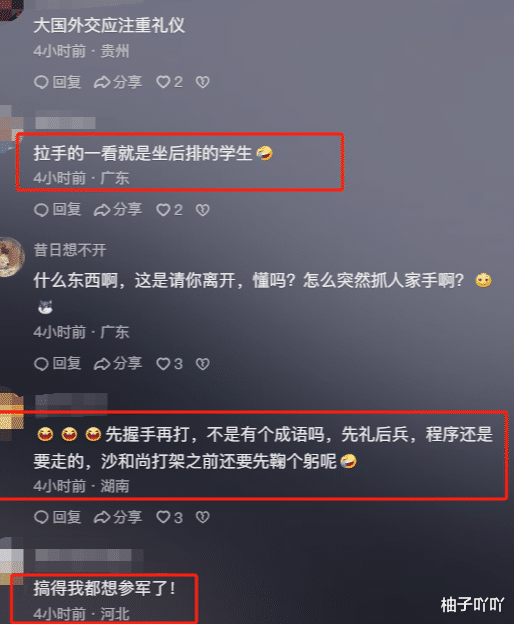The width and height of the screenshot is (514, 624).
Task: Dislike the 昔日想不开 comment
Action: click(202, 363)
